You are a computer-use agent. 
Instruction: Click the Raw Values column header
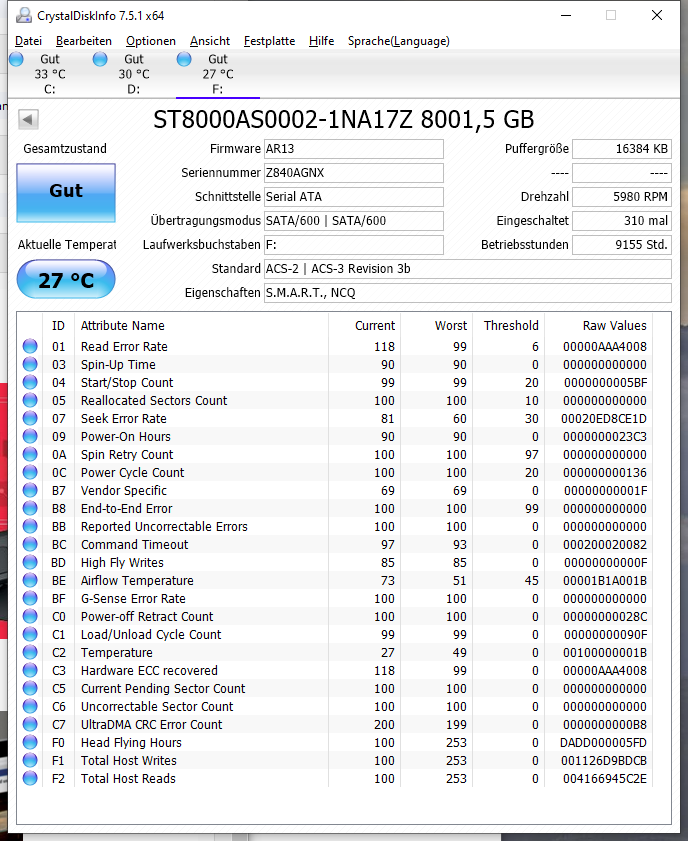point(615,326)
